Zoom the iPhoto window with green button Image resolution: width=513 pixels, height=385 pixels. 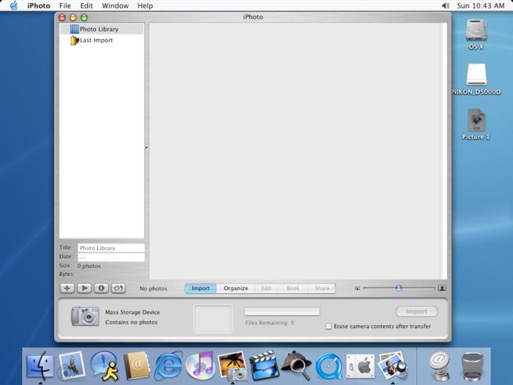click(x=84, y=17)
